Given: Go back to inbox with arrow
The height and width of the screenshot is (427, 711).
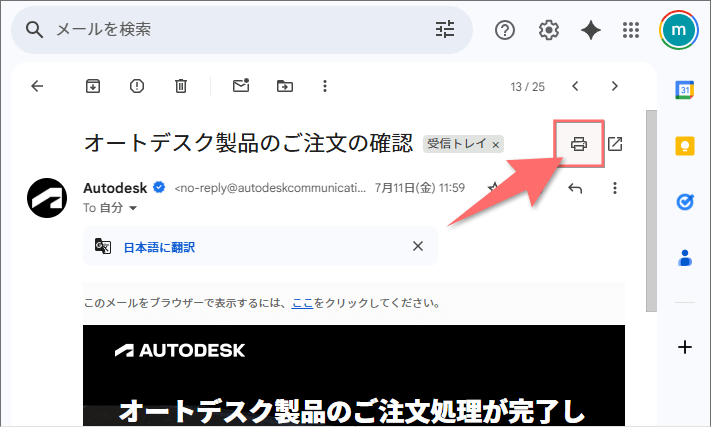Looking at the screenshot, I should point(37,86).
